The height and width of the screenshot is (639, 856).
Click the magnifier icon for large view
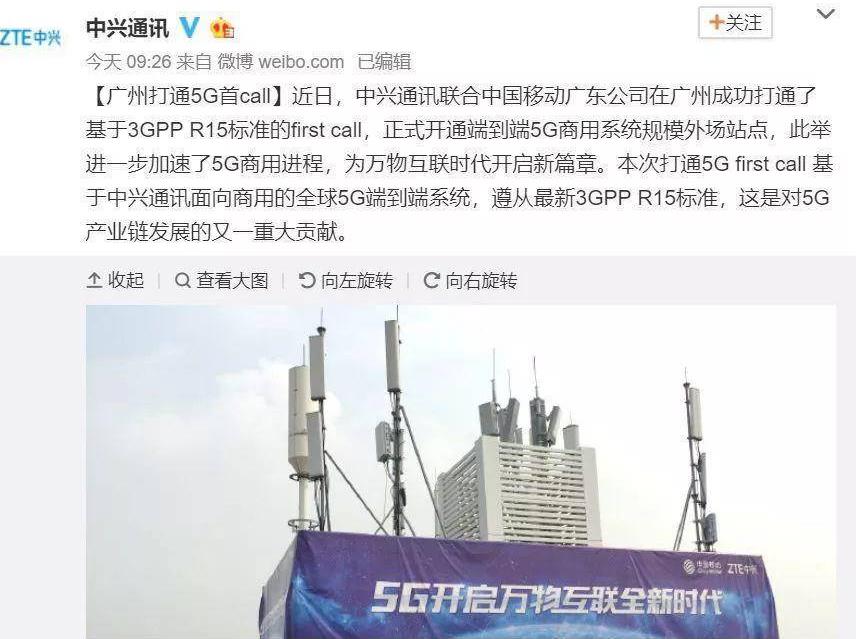click(x=182, y=280)
